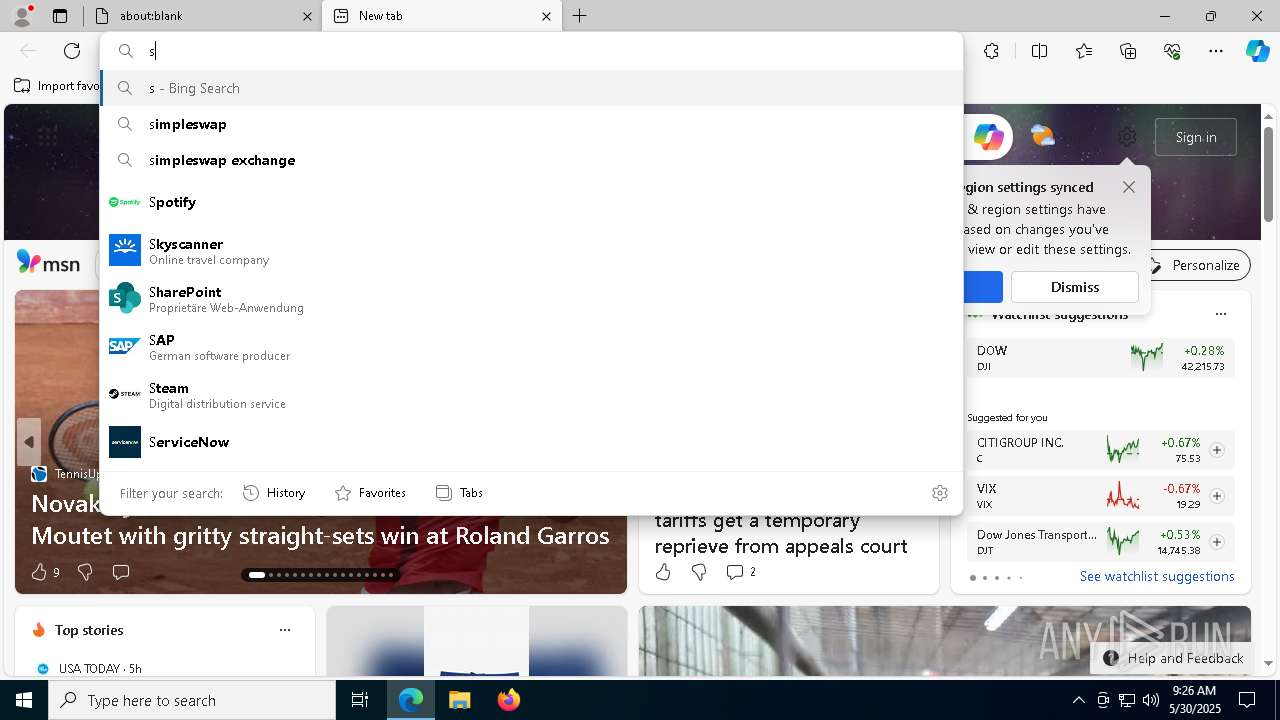The image size is (1280, 720).
Task: Like the Novak story thumbs up
Action: [x=39, y=572]
